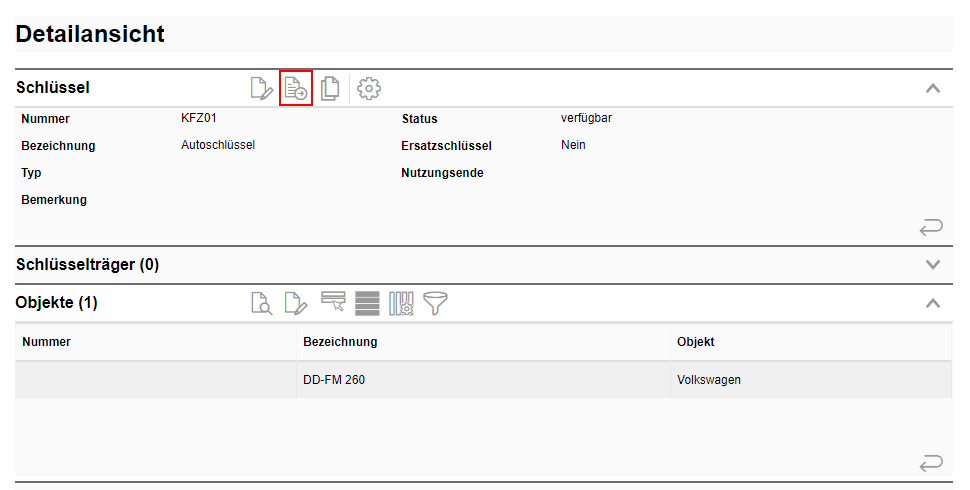Sort by the Nummer column header
The height and width of the screenshot is (490, 970).
click(x=46, y=342)
